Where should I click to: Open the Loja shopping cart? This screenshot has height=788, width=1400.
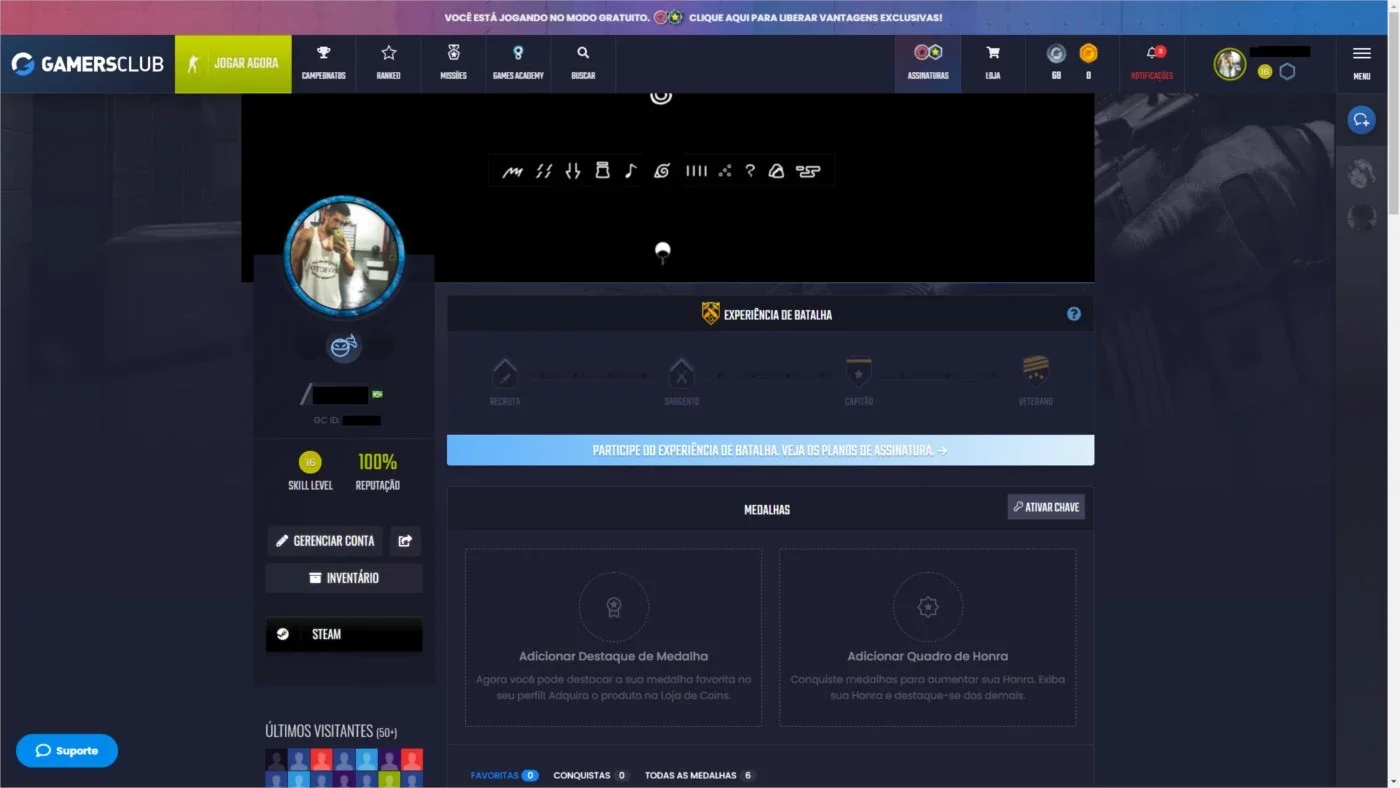(x=993, y=64)
